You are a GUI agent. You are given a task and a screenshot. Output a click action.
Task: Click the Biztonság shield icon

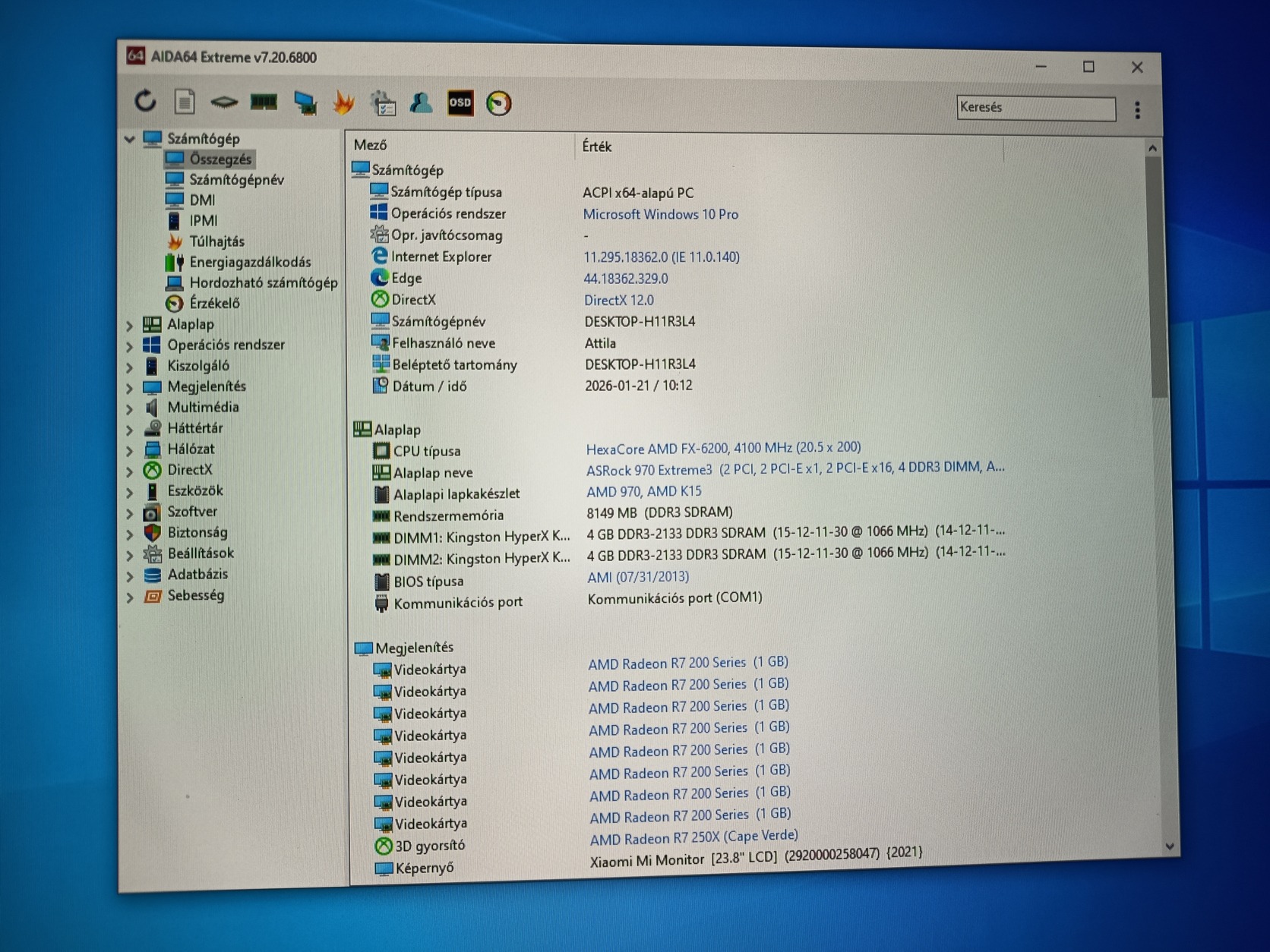(153, 532)
